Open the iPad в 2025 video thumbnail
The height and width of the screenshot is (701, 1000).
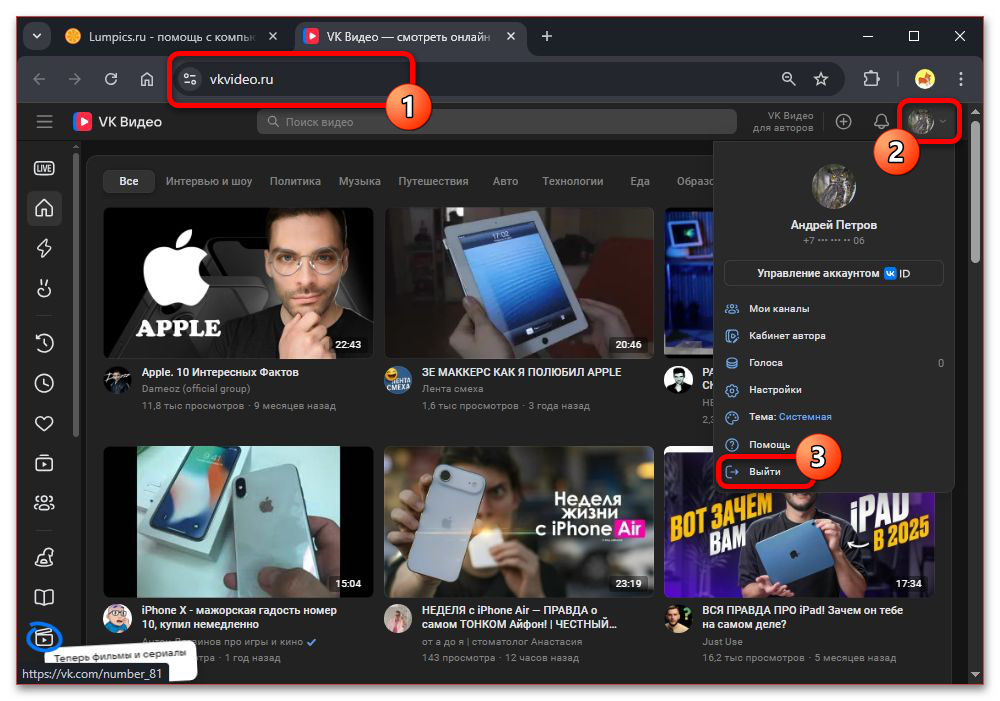(x=800, y=543)
